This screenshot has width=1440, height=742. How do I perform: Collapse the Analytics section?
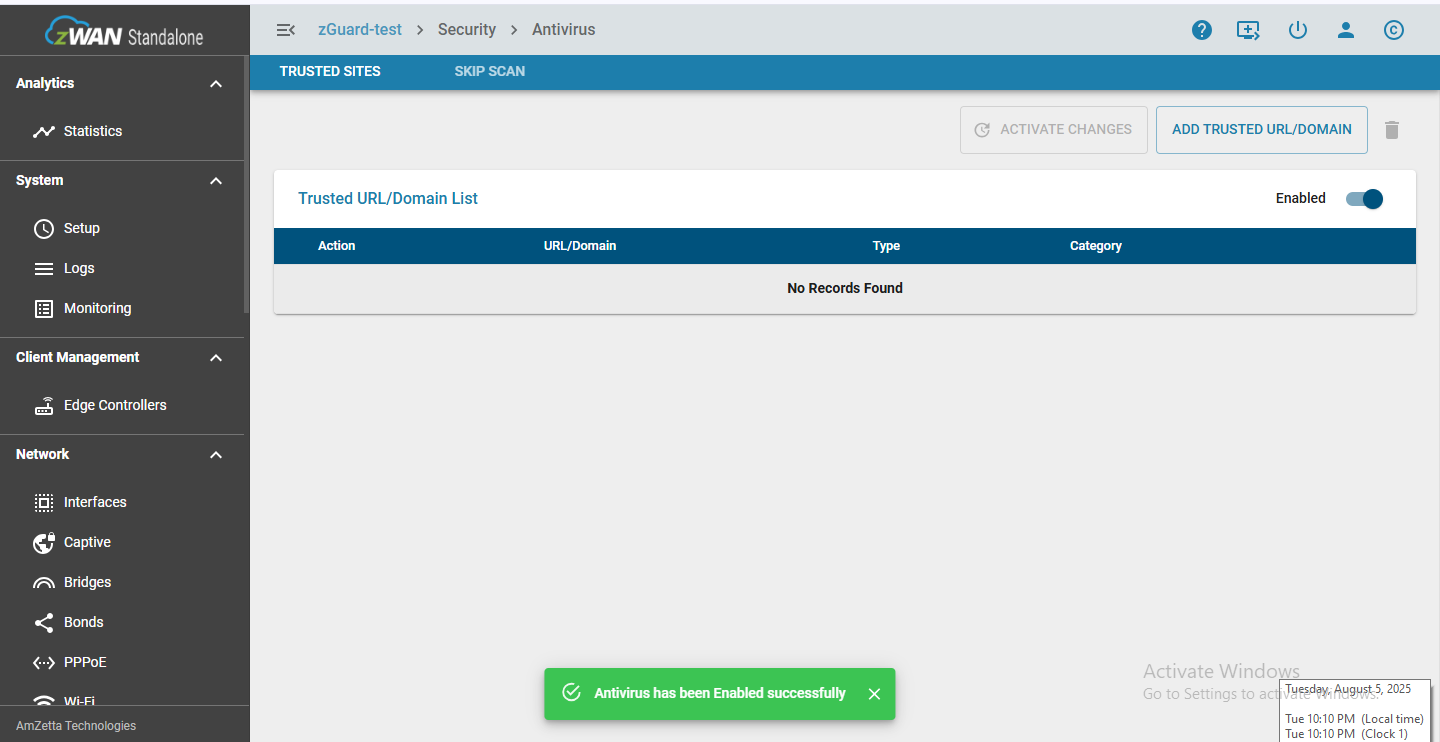(215, 83)
